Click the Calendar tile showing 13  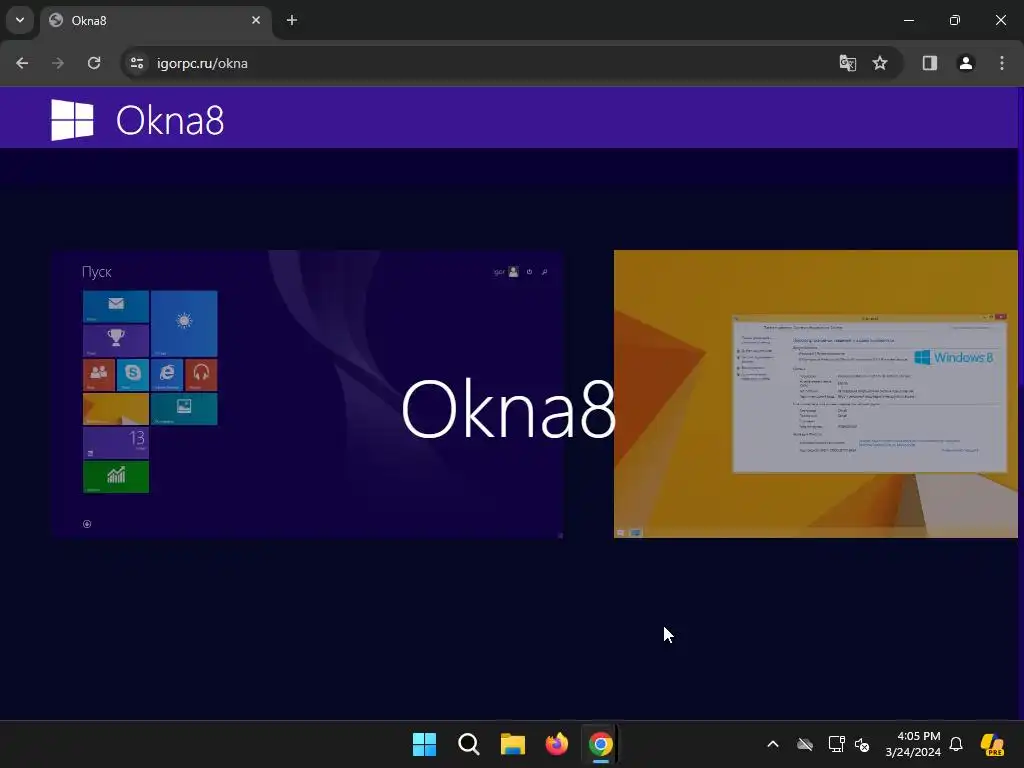[116, 443]
